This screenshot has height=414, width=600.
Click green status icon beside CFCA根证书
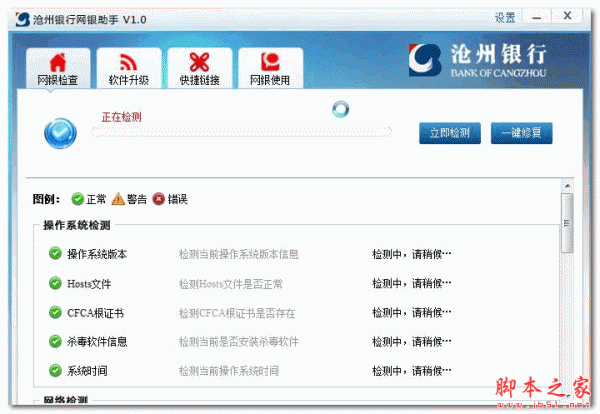coord(55,313)
